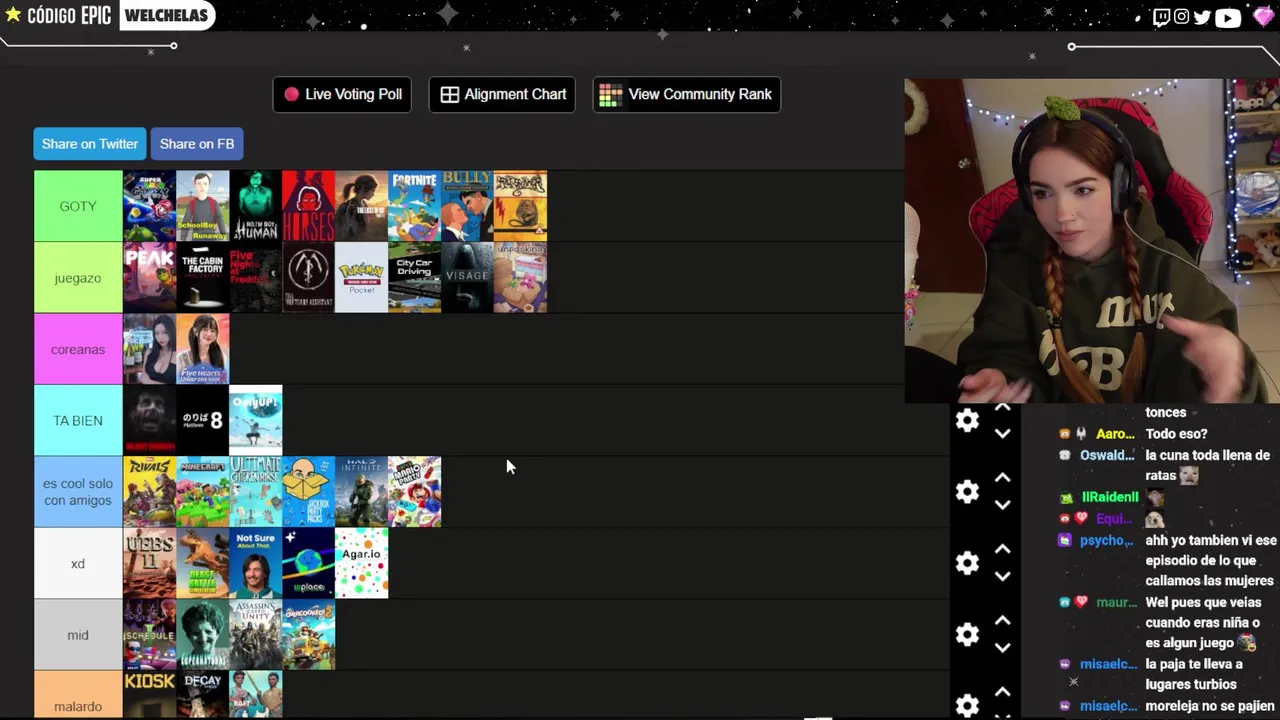1280x720 pixels.
Task: Select the Fortnite cover
Action: [x=414, y=206]
